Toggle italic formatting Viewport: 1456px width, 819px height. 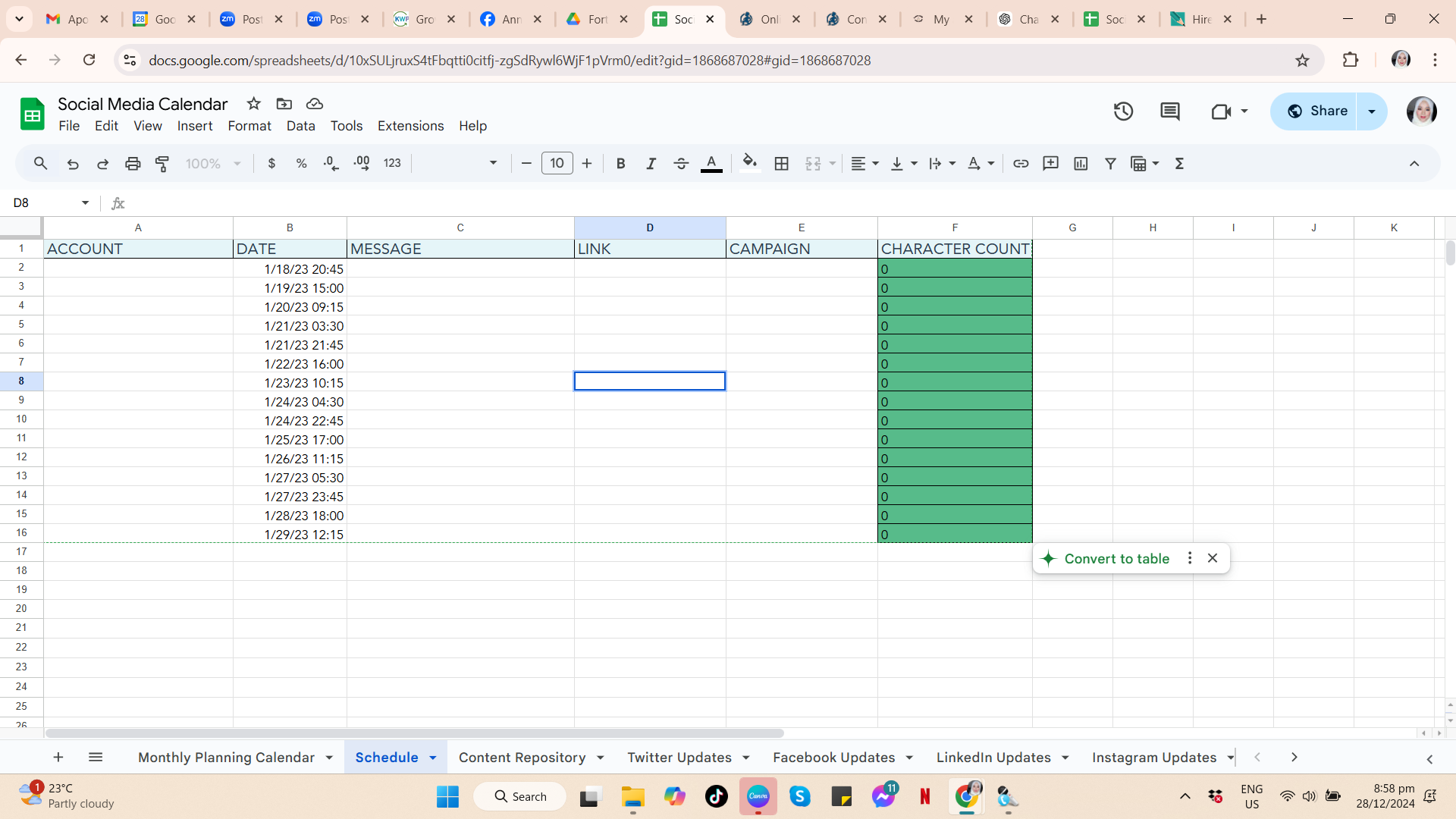tap(651, 164)
